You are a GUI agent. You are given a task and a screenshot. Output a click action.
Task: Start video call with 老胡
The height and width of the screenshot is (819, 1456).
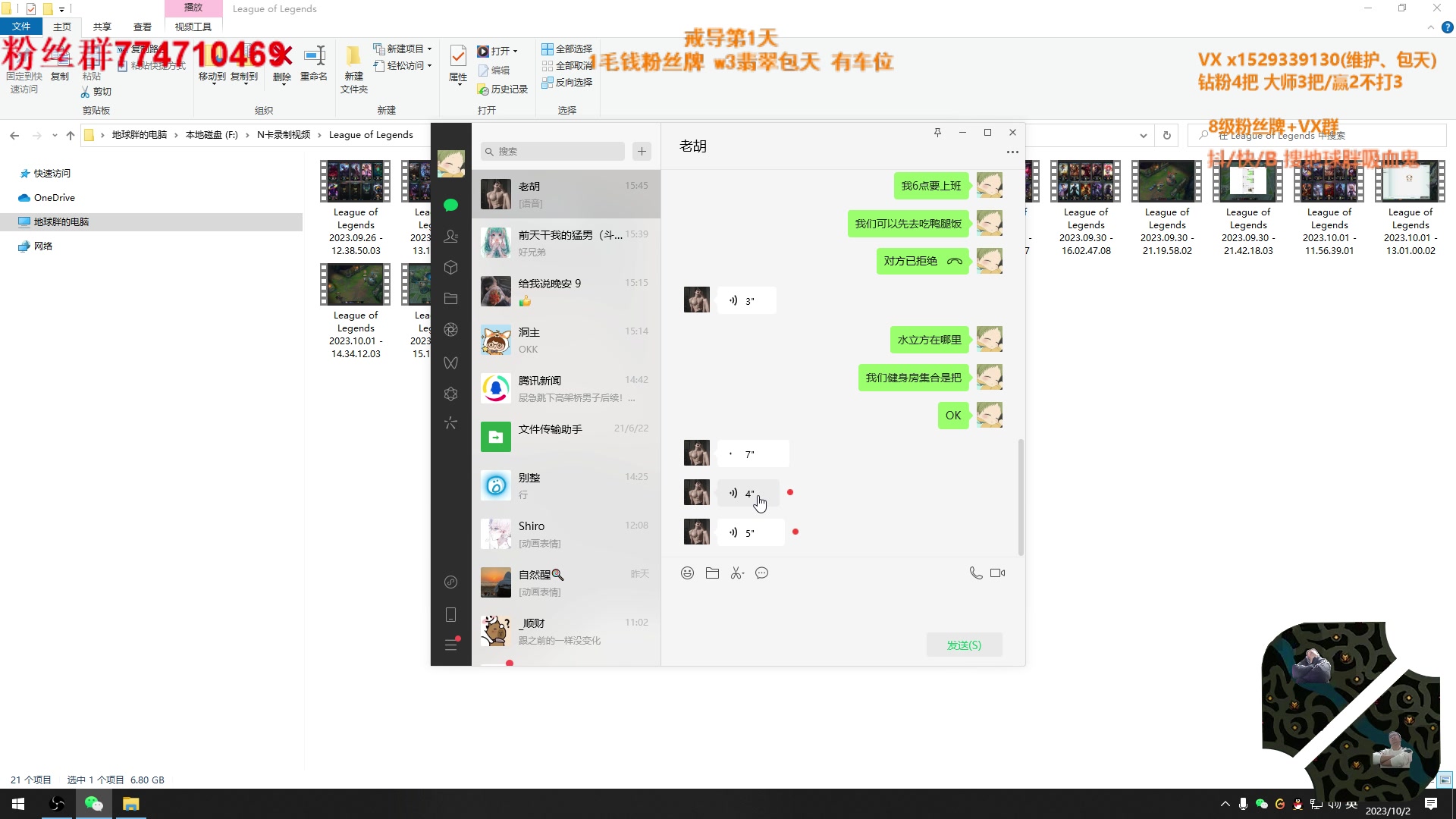click(998, 573)
